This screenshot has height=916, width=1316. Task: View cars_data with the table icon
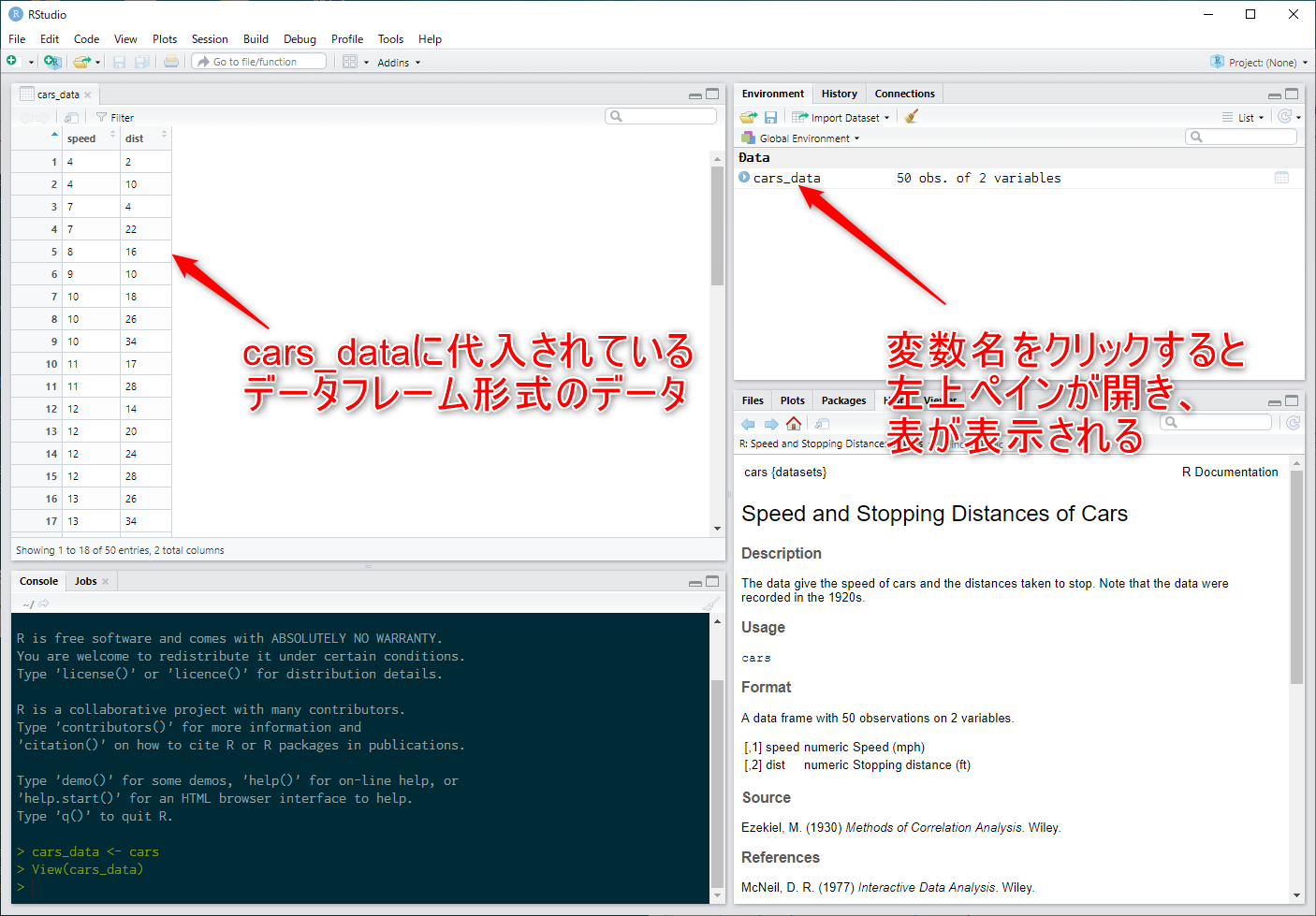click(x=1281, y=178)
